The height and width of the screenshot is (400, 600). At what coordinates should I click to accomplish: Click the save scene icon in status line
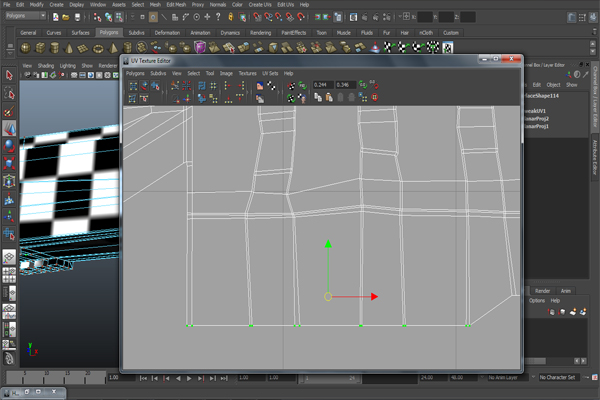(x=77, y=17)
